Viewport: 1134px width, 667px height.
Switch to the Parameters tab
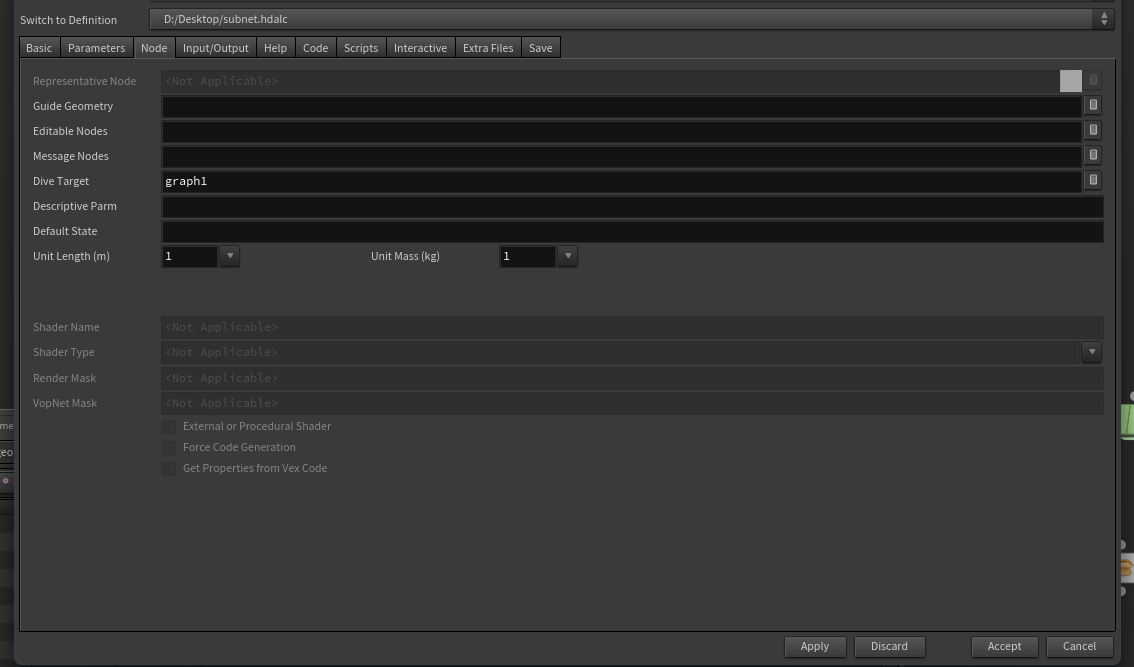tap(96, 48)
